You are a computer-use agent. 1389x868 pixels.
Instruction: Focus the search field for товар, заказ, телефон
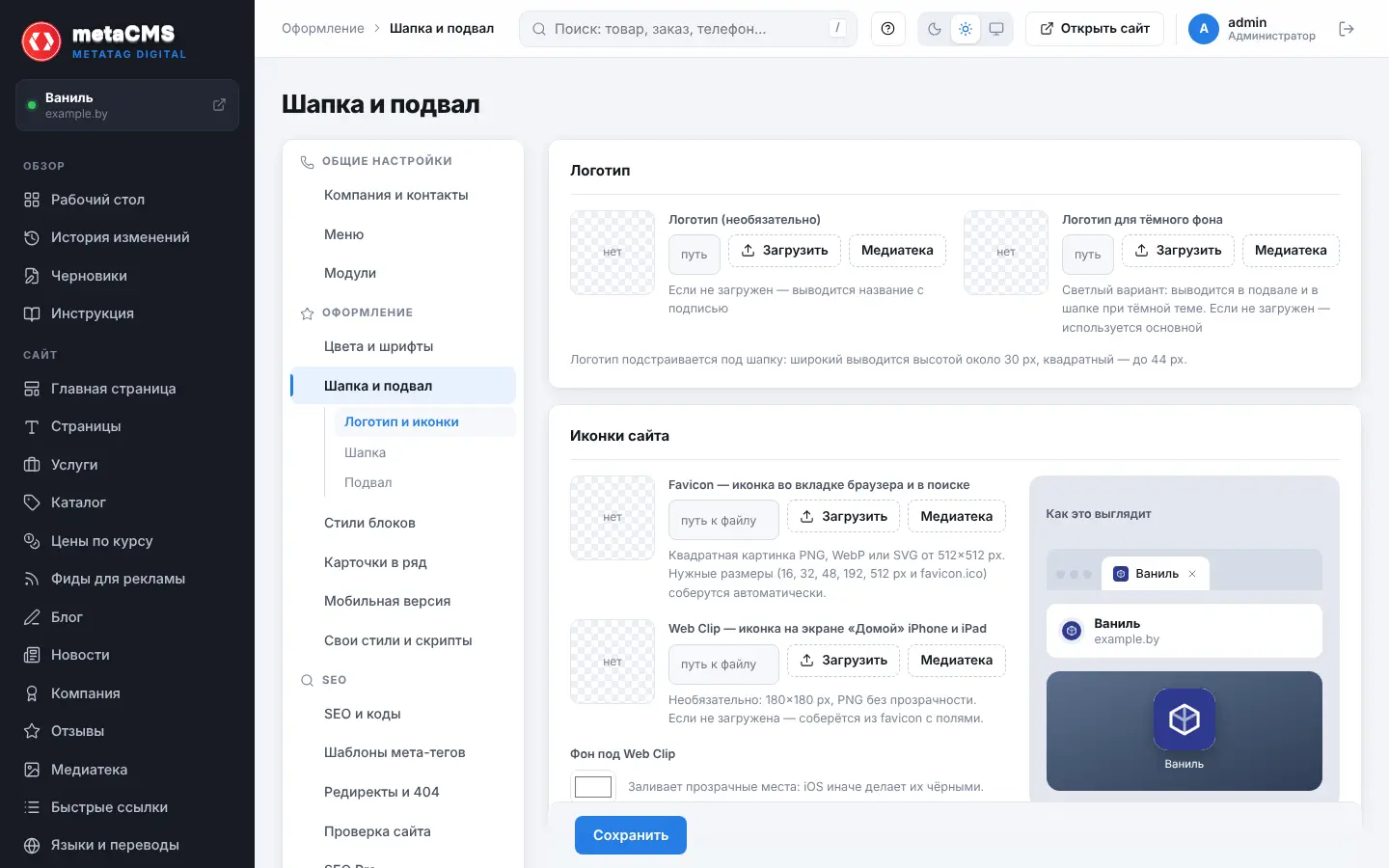(x=688, y=29)
